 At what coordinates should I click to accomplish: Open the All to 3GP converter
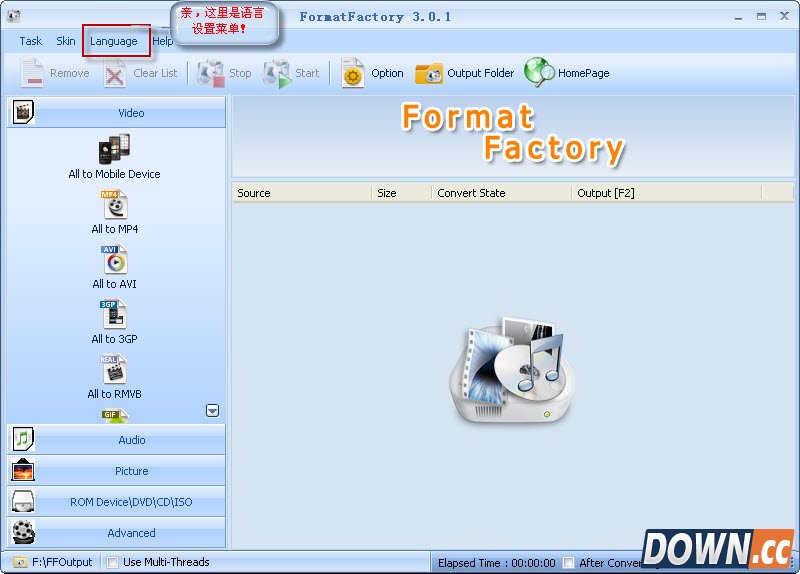[114, 315]
